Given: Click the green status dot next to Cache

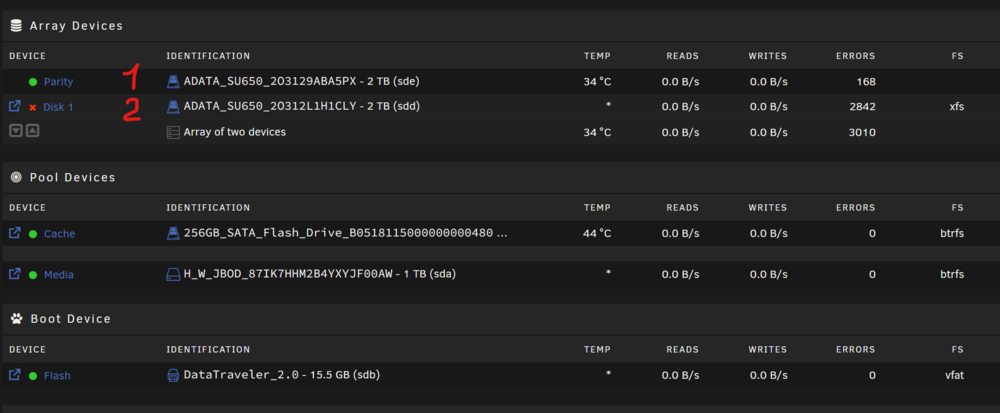Looking at the screenshot, I should tap(33, 234).
